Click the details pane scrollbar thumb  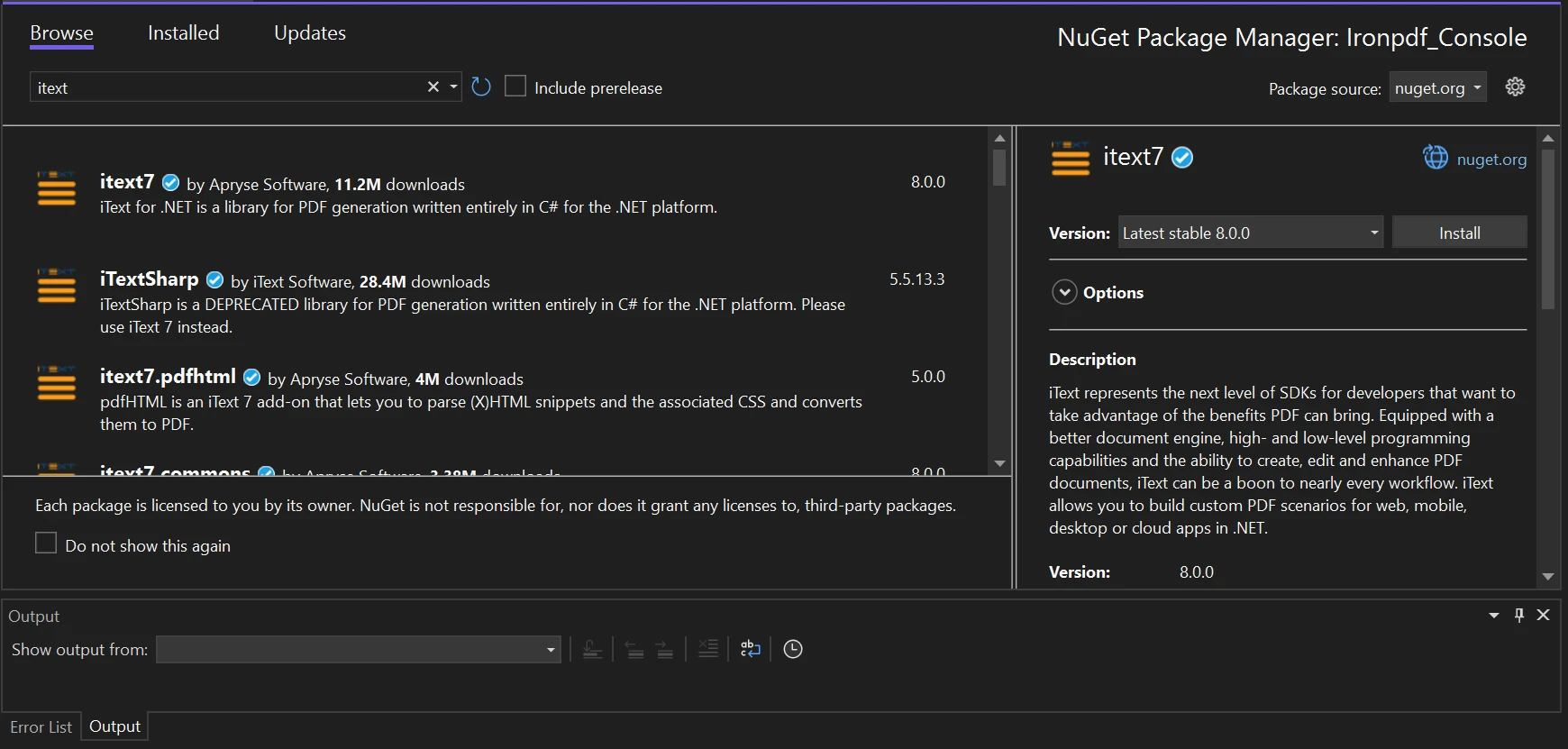(1548, 229)
